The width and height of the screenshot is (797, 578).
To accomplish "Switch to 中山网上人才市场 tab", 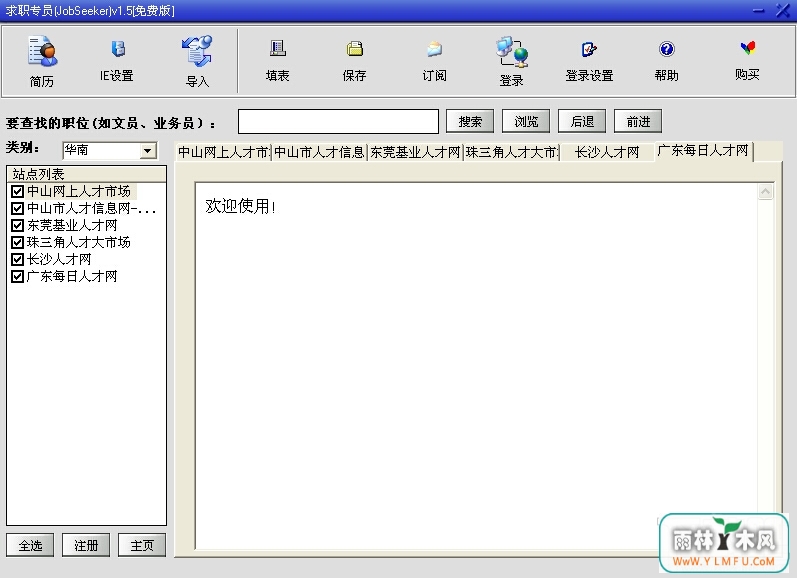I will 224,152.
